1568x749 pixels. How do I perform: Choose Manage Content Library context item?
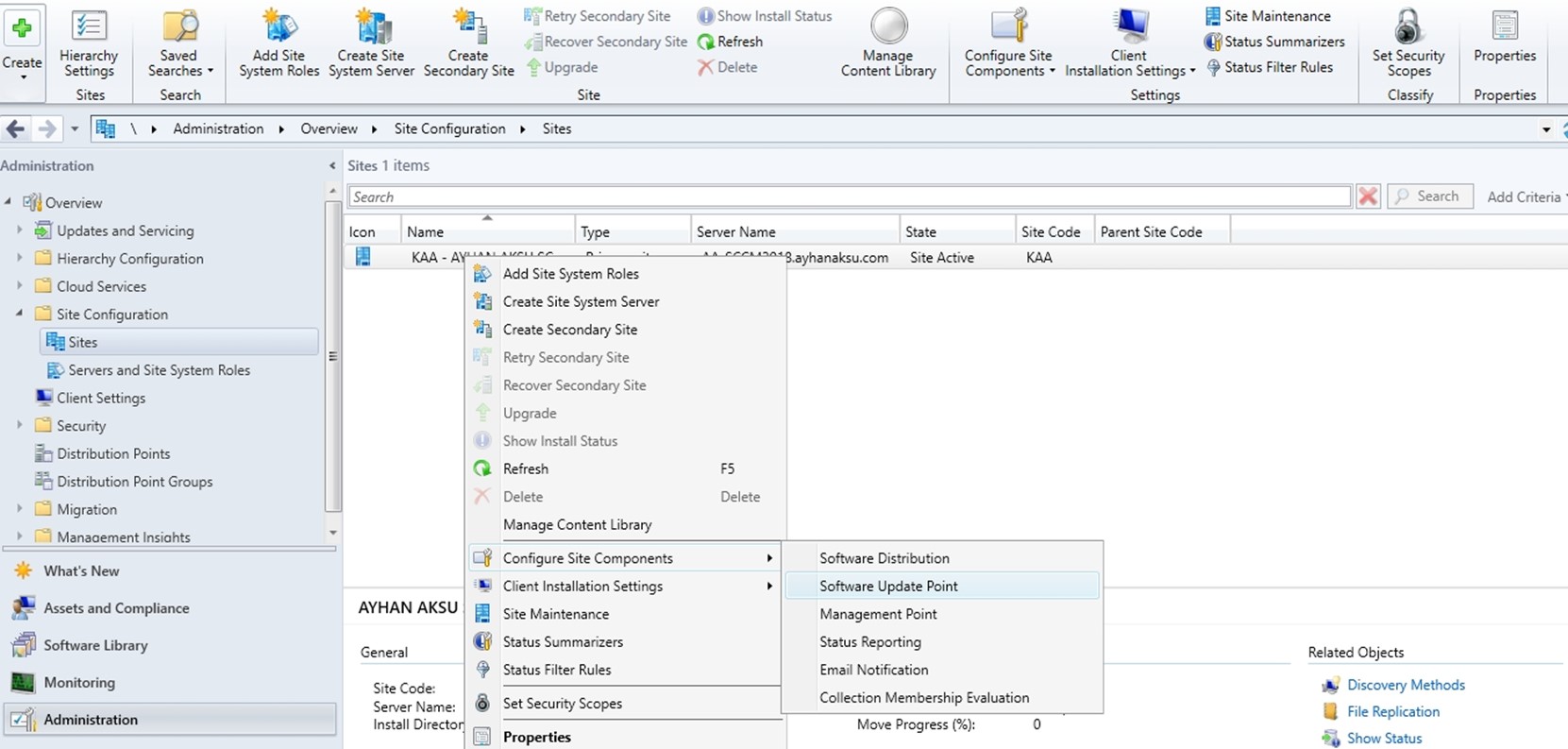[625, 524]
